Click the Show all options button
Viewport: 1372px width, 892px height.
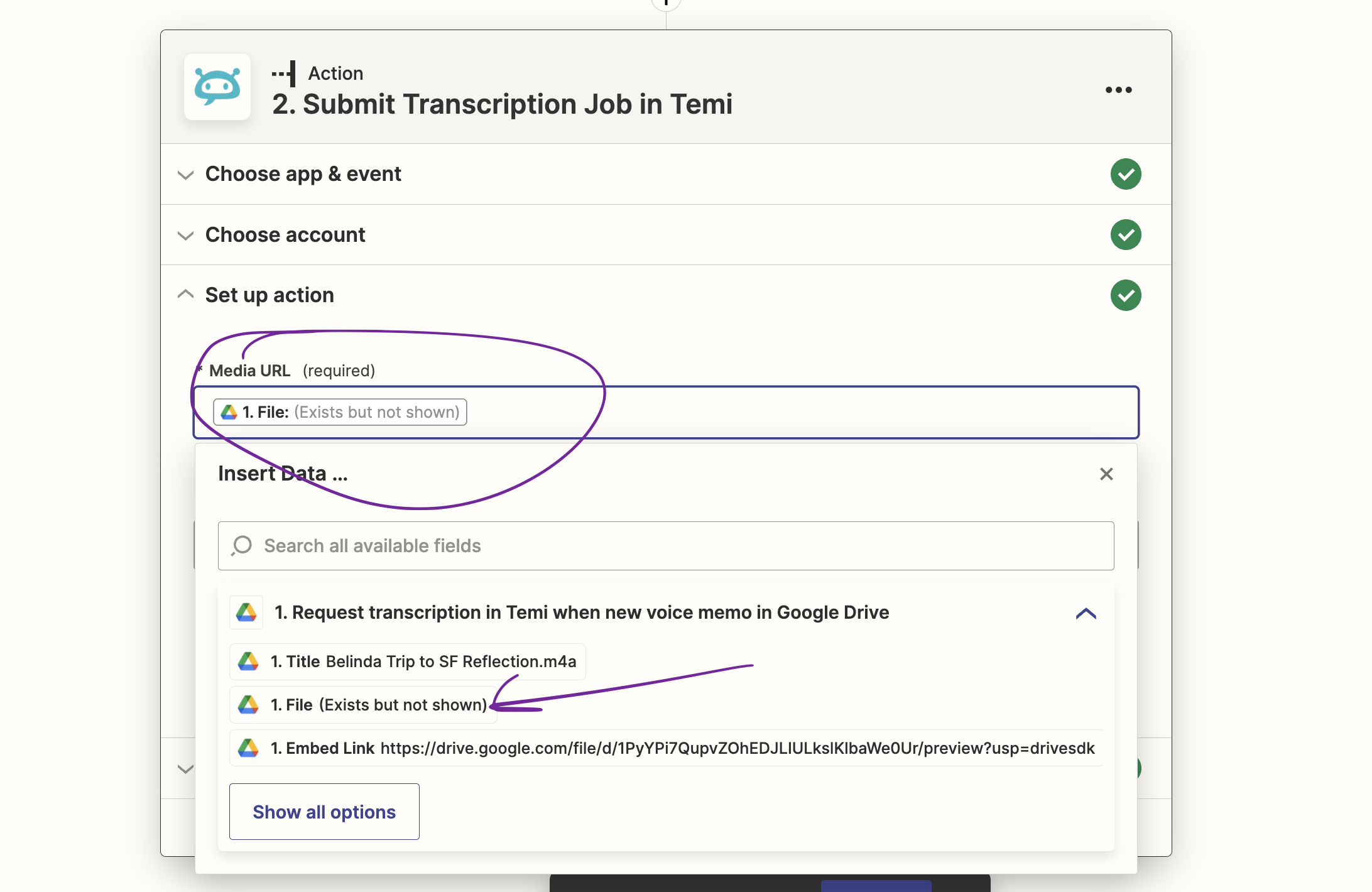tap(324, 812)
